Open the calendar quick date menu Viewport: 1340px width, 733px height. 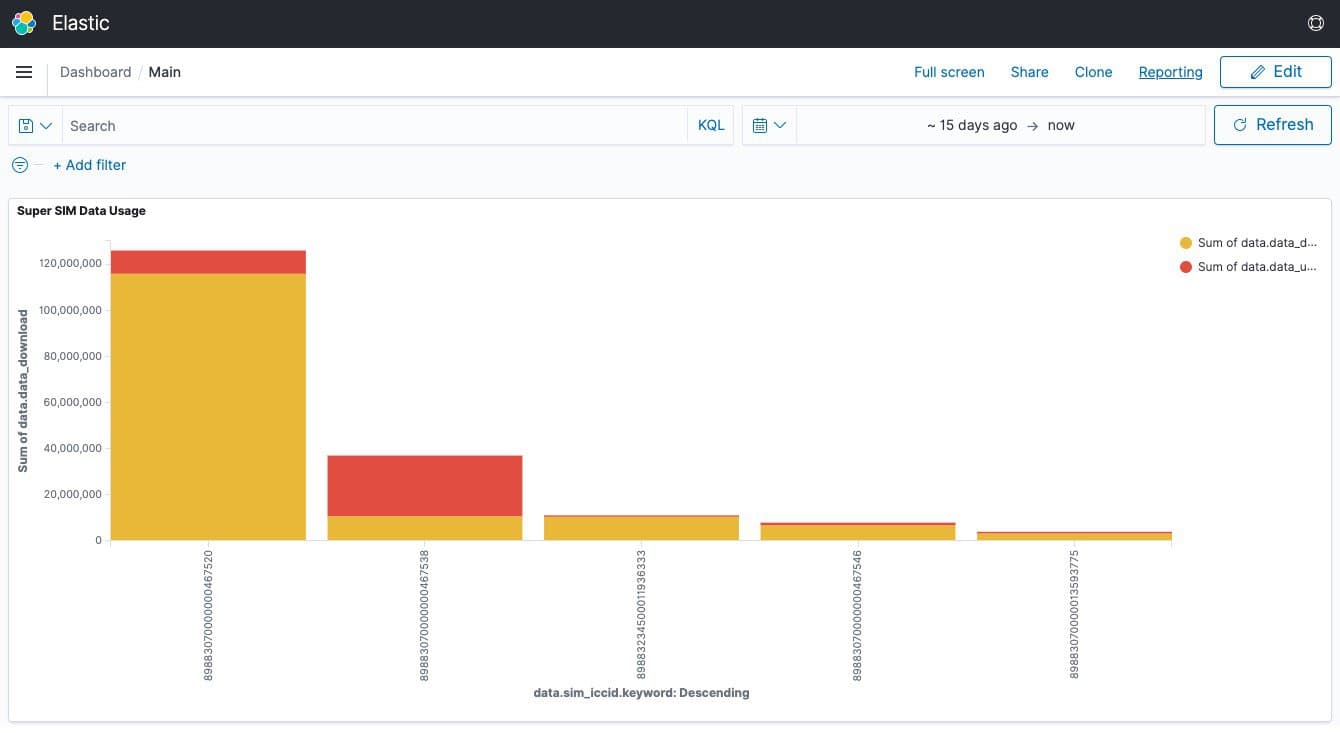[x=769, y=126]
